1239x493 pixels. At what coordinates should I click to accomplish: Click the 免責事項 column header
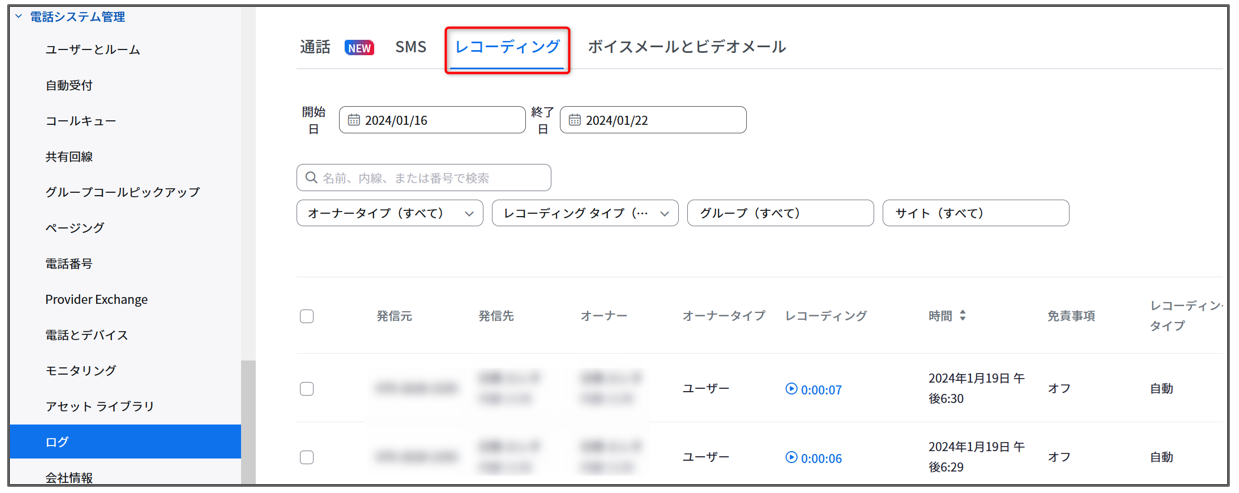point(1071,316)
